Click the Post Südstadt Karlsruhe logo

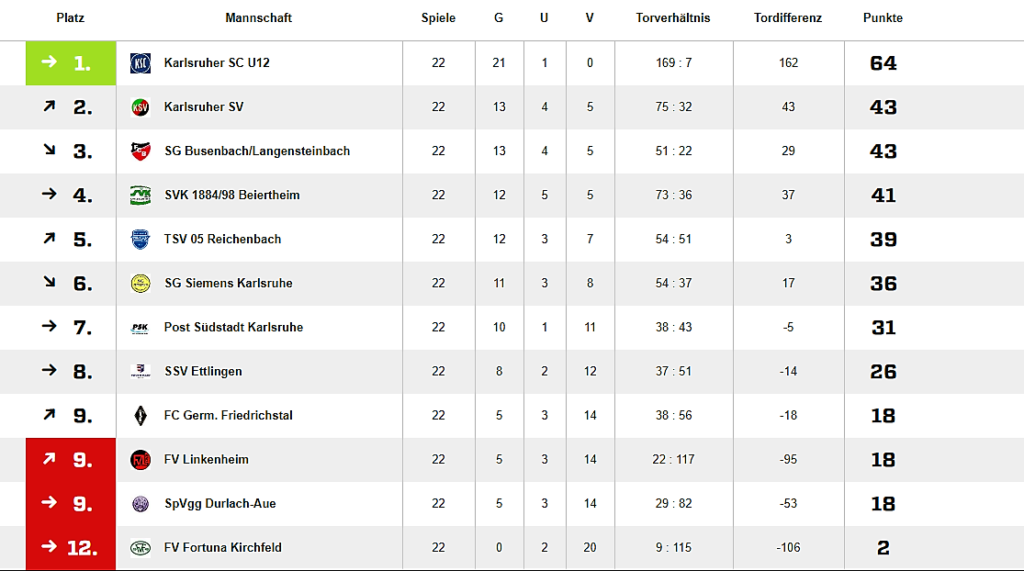coord(140,327)
